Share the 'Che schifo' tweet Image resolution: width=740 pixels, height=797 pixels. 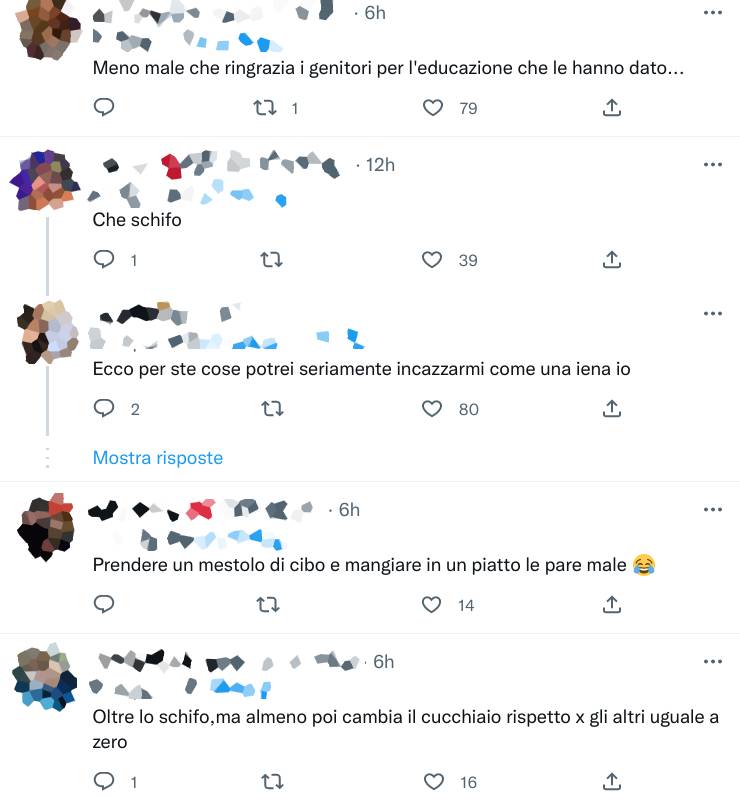pyautogui.click(x=612, y=260)
